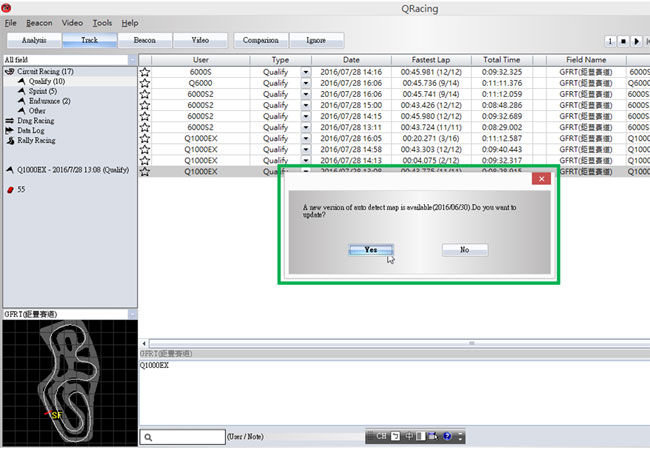Open the Video menu
650x450 pixels.
[x=72, y=23]
